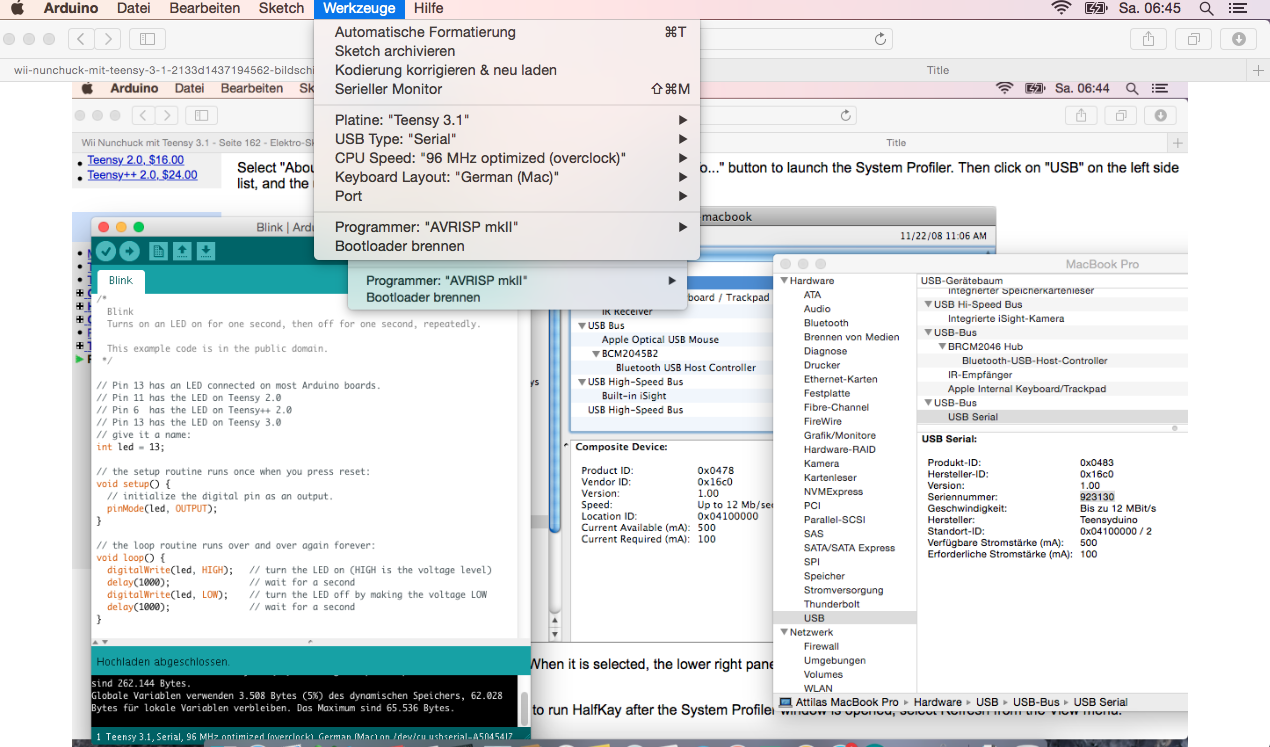Viewport: 1270px width, 747px height.
Task: Click the New sketch icon in Arduino
Action: click(x=158, y=251)
